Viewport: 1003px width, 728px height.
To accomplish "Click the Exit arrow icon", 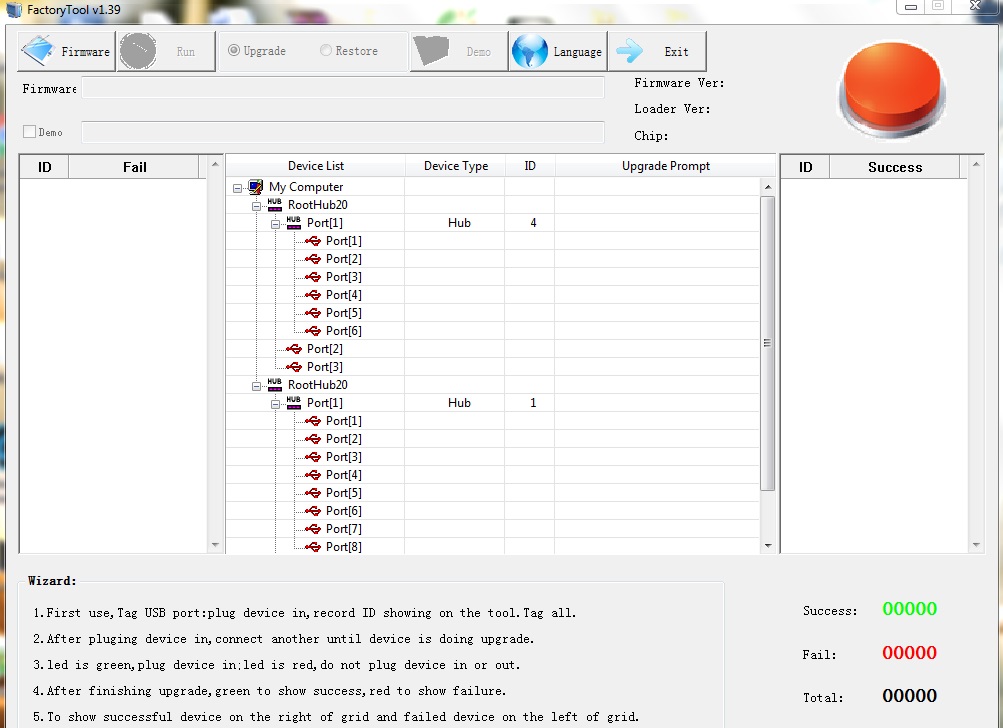I will click(630, 51).
